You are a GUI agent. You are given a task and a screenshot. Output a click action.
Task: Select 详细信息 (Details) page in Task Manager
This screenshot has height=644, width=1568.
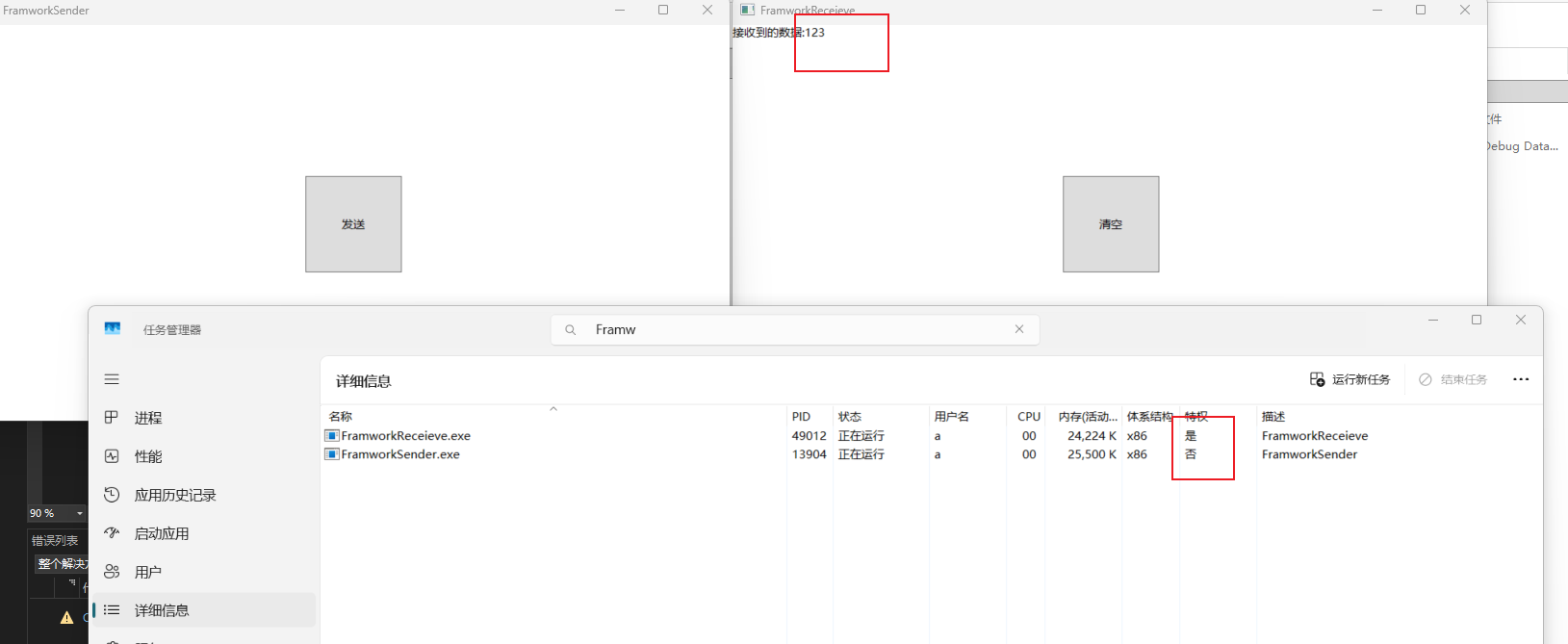click(204, 610)
